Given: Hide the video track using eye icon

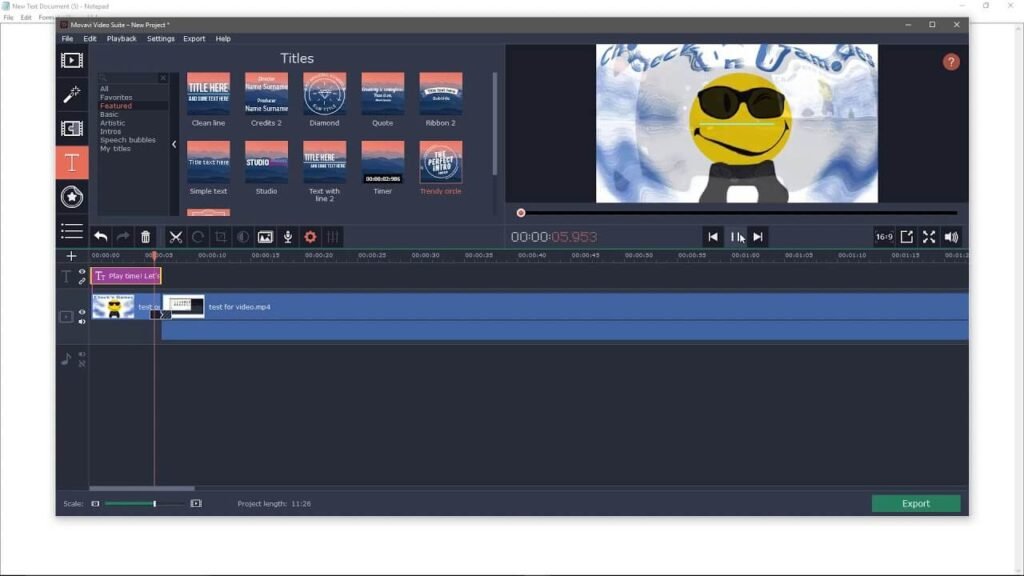Looking at the screenshot, I should (x=82, y=313).
